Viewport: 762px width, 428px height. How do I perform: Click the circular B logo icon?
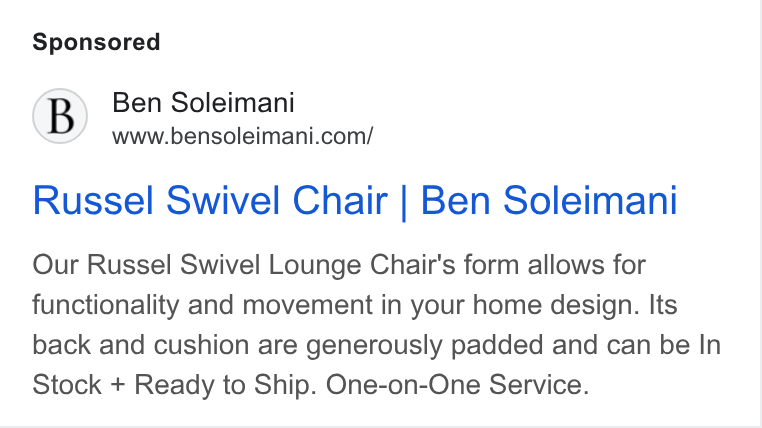60,116
